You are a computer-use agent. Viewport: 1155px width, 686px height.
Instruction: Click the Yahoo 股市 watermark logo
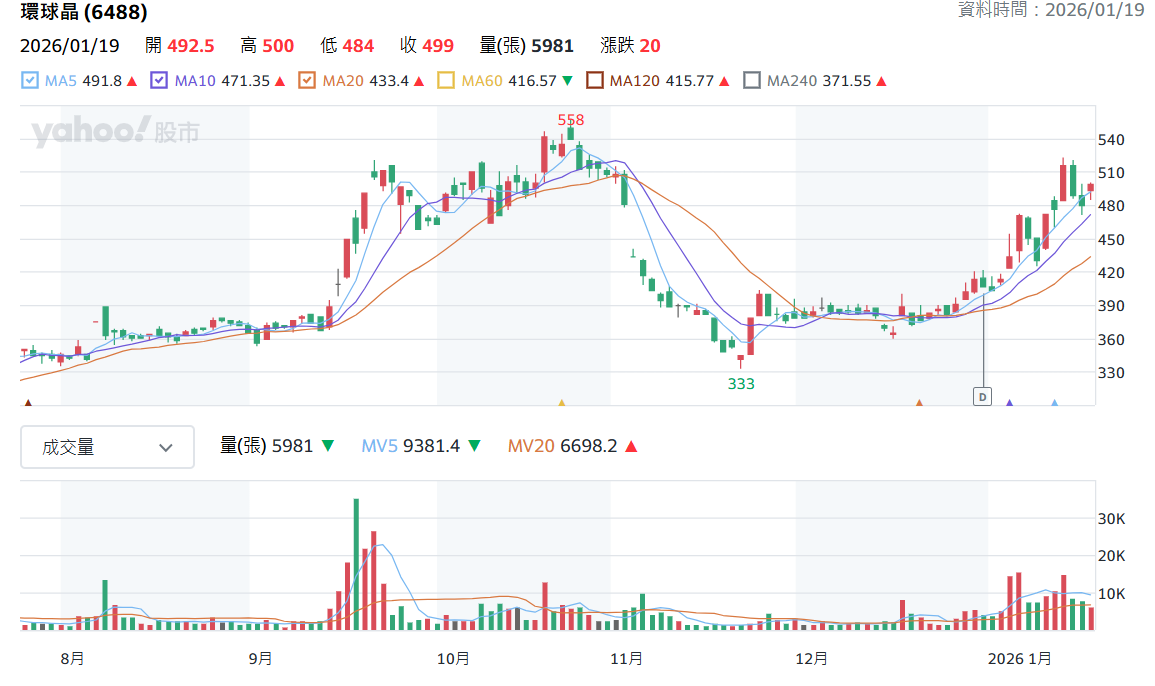pyautogui.click(x=116, y=131)
